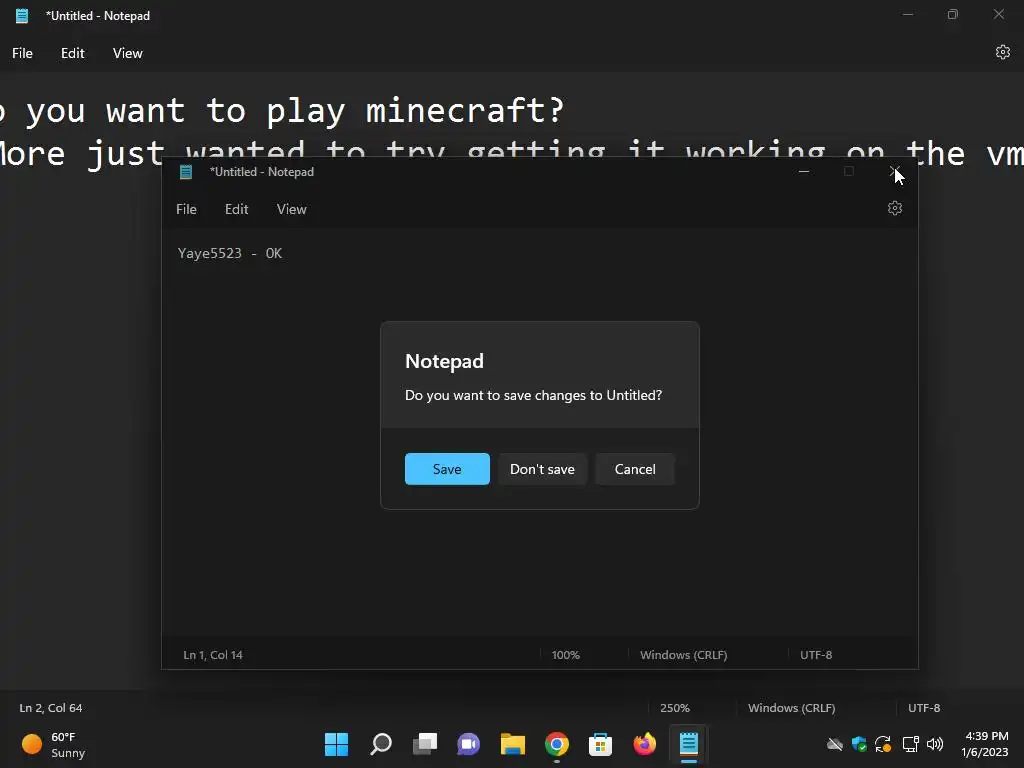Click UTF-8 in front window status bar
The height and width of the screenshot is (768, 1024).
tap(816, 654)
